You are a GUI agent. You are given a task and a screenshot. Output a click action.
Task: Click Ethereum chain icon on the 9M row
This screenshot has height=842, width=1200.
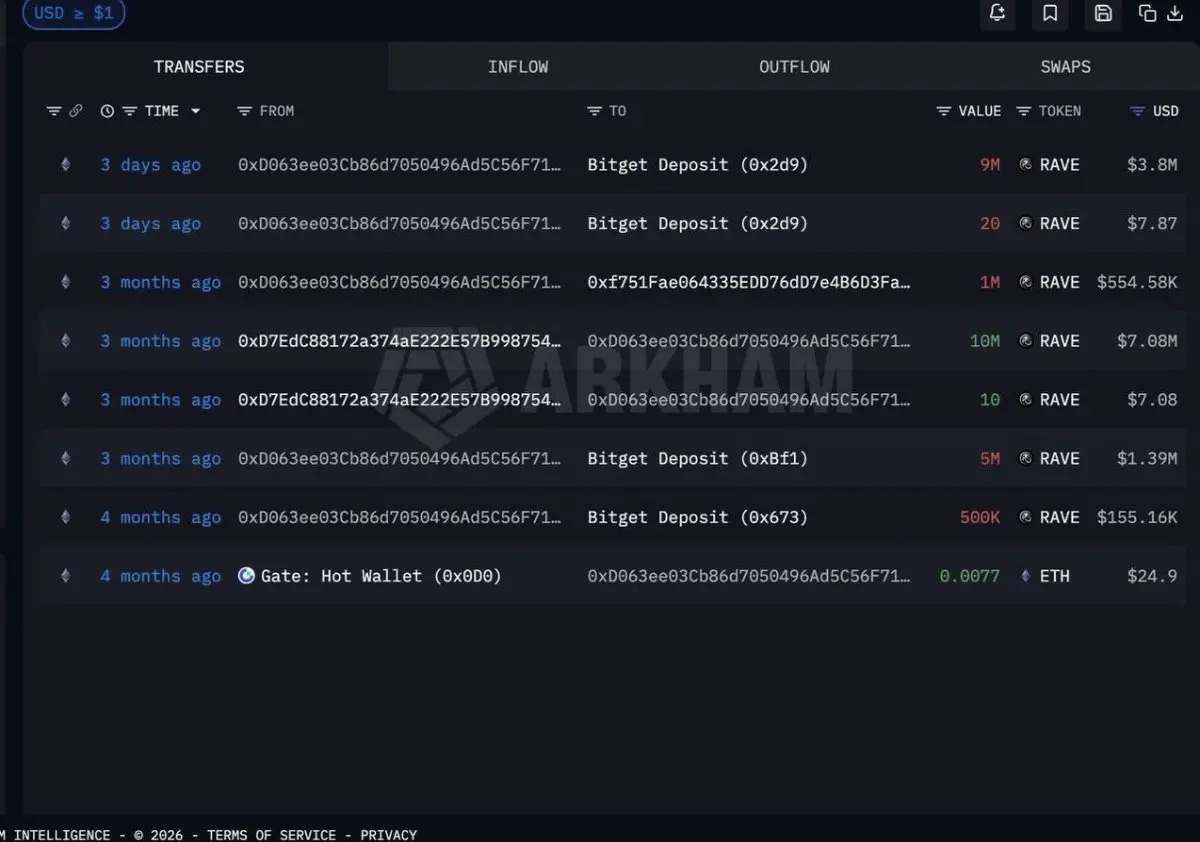(66, 165)
